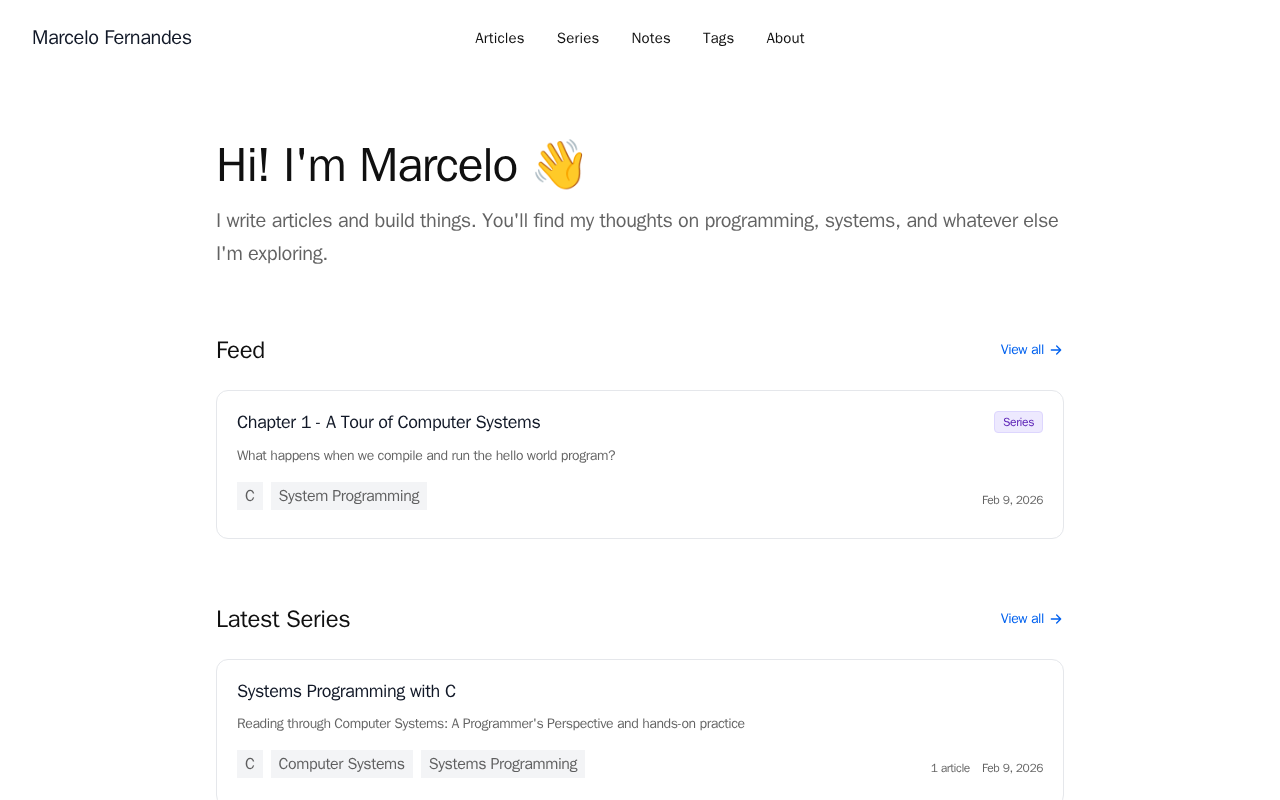Open Systems Programming with C series
The image size is (1280, 800).
coord(346,691)
